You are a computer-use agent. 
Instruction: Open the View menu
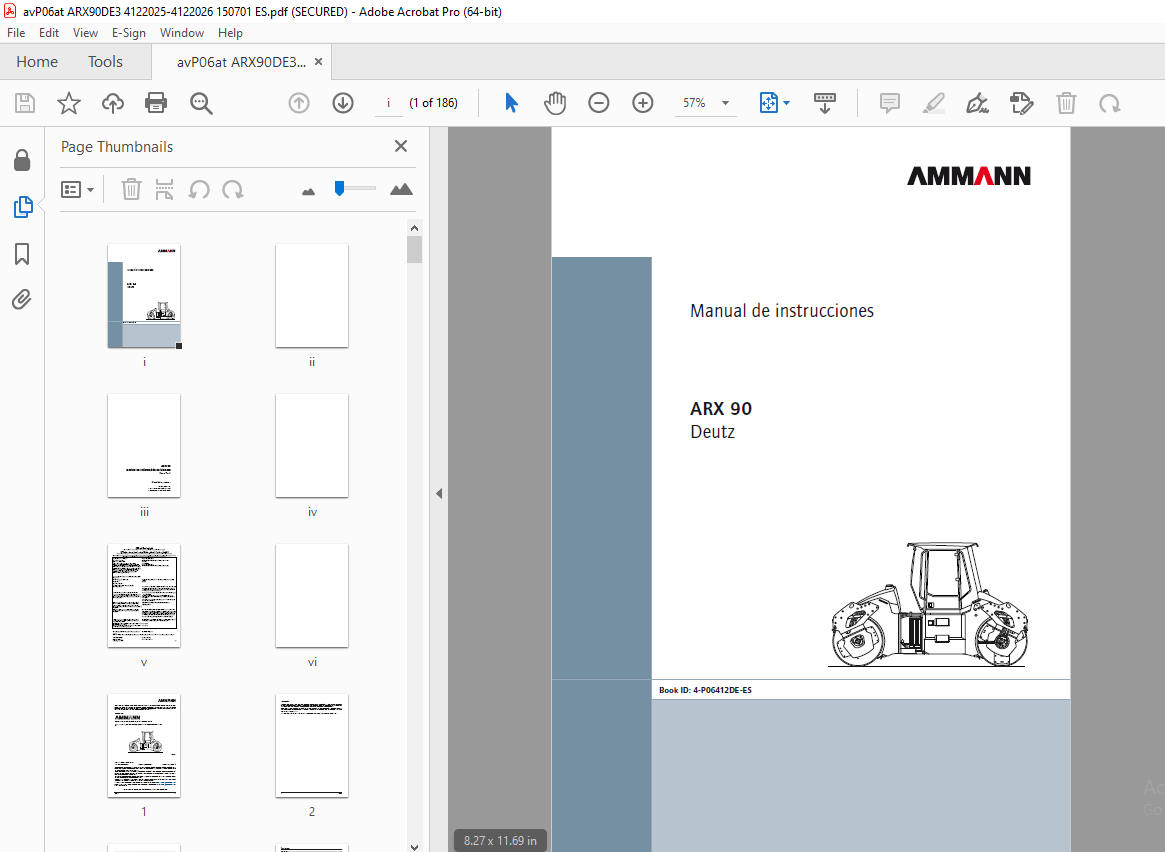tap(85, 33)
